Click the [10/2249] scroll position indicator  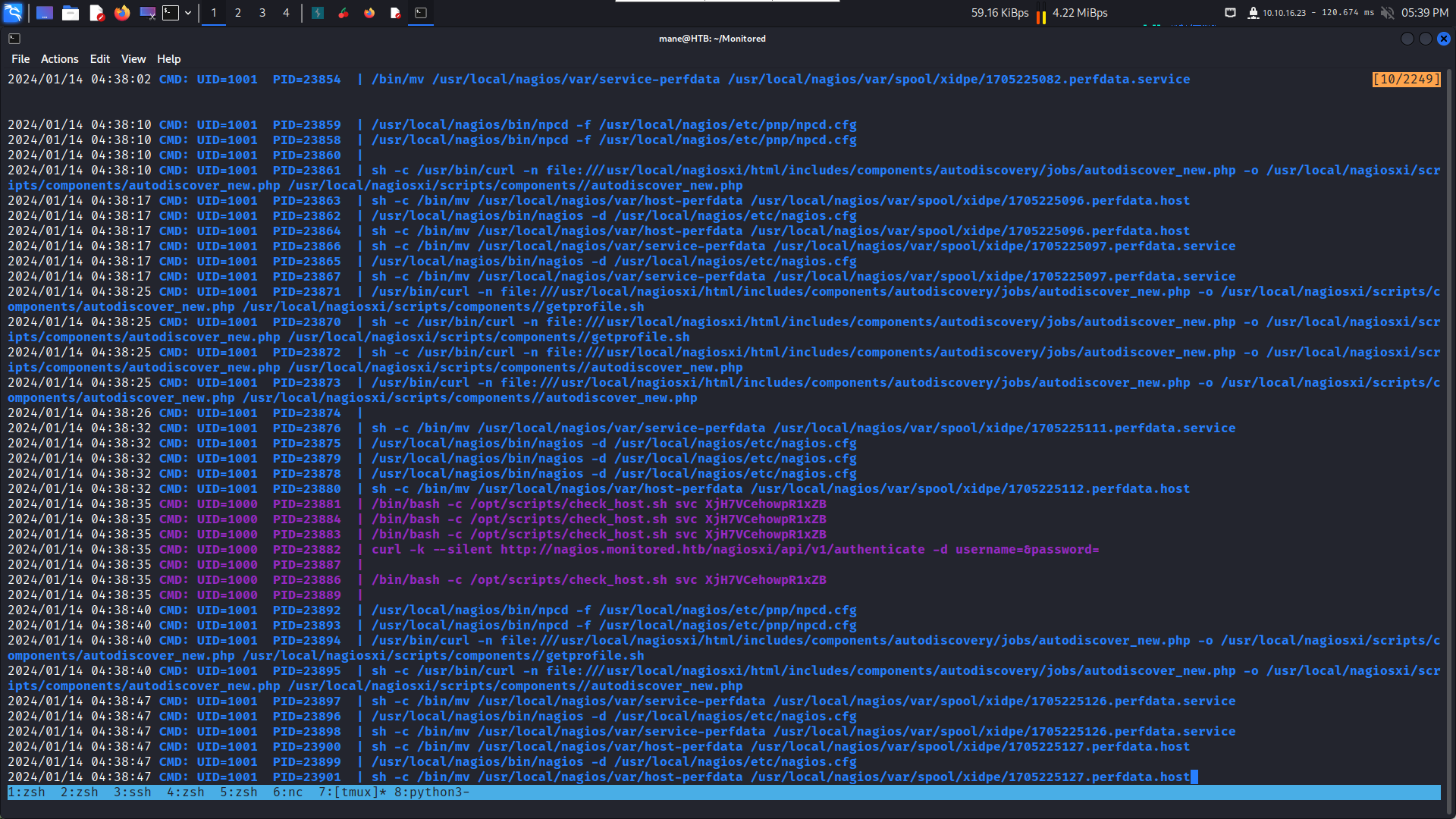click(x=1406, y=79)
